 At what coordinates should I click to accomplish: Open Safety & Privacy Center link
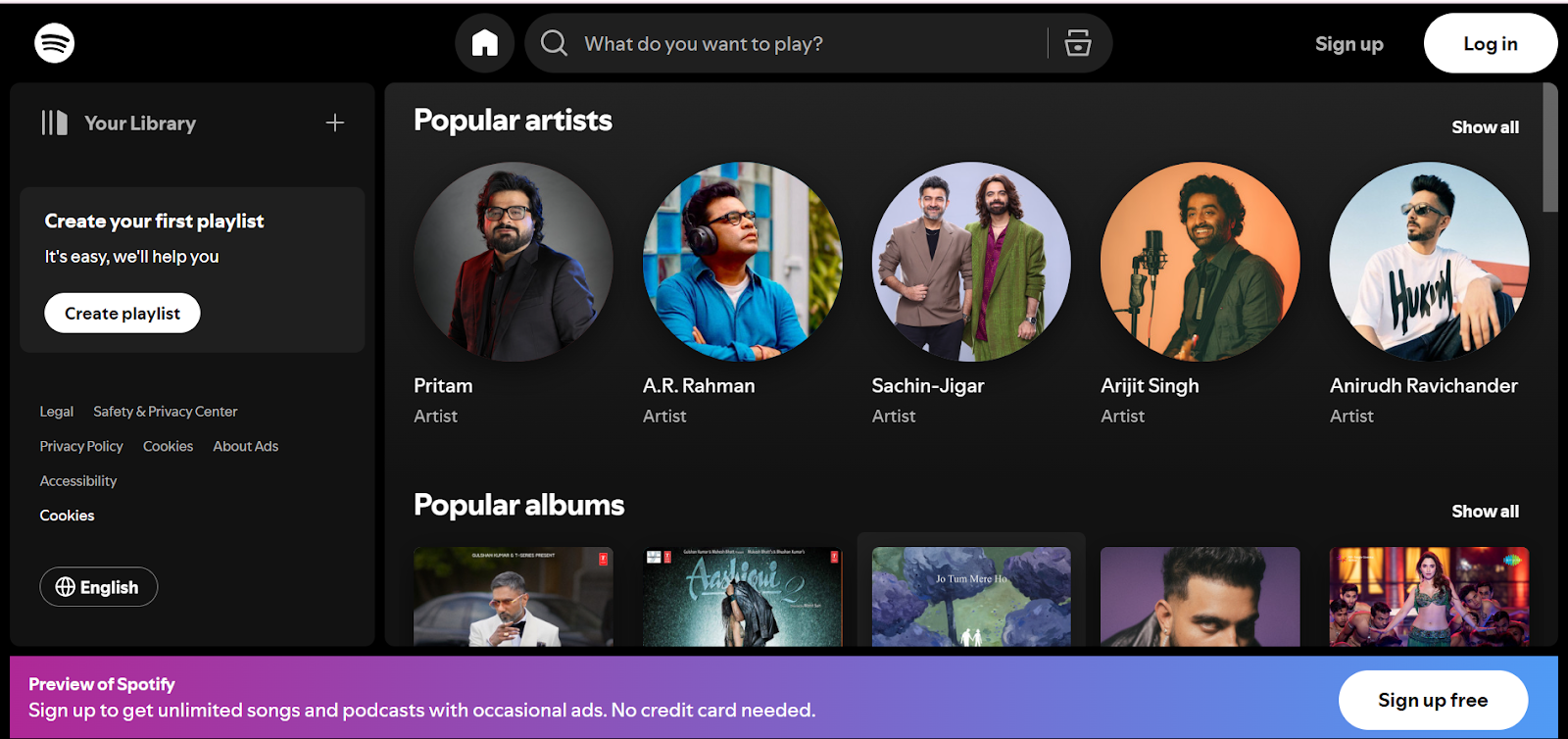(x=166, y=412)
